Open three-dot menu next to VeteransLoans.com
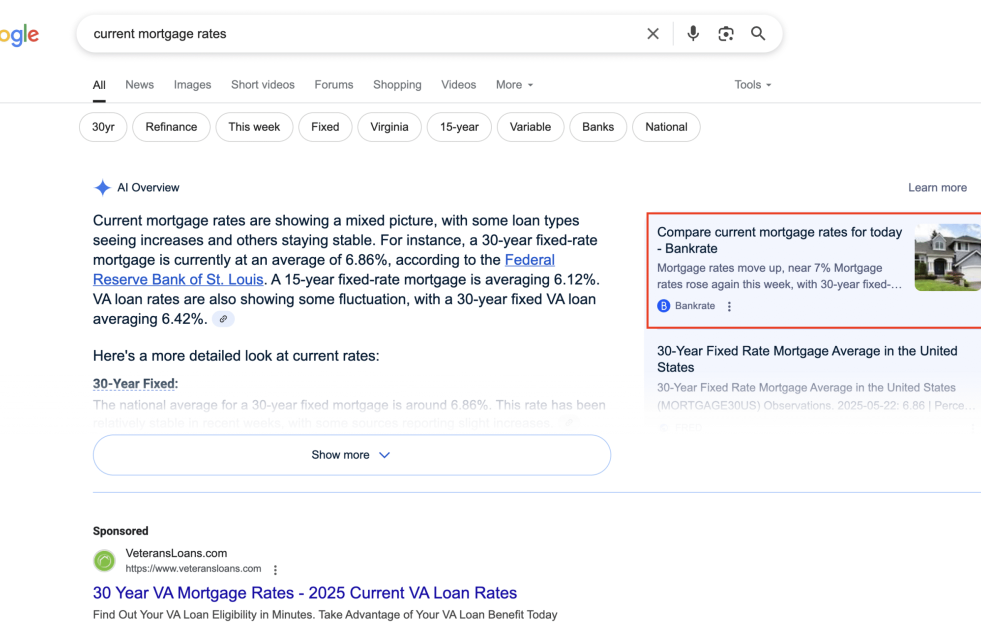Viewport: 981px width, 637px height. point(276,570)
